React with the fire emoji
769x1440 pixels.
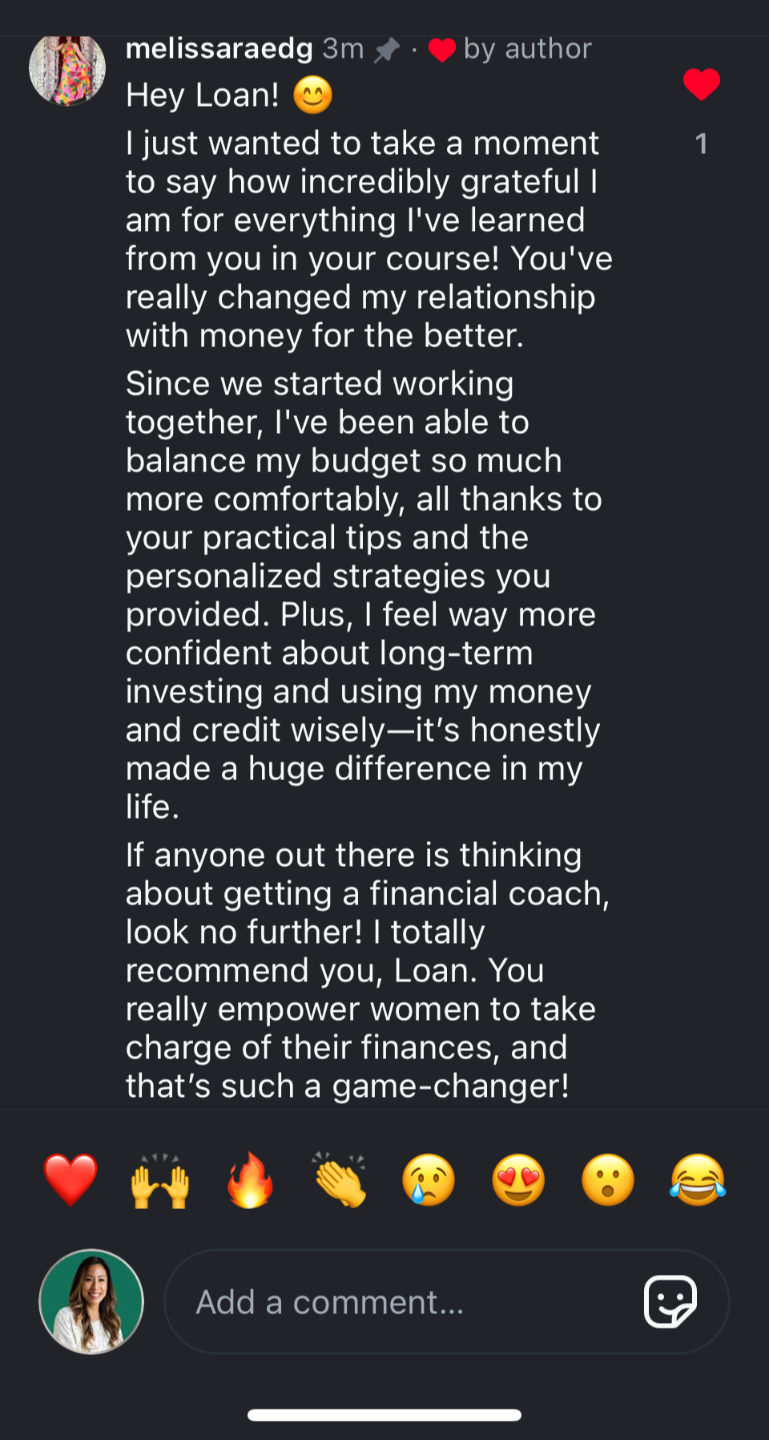pos(249,1180)
